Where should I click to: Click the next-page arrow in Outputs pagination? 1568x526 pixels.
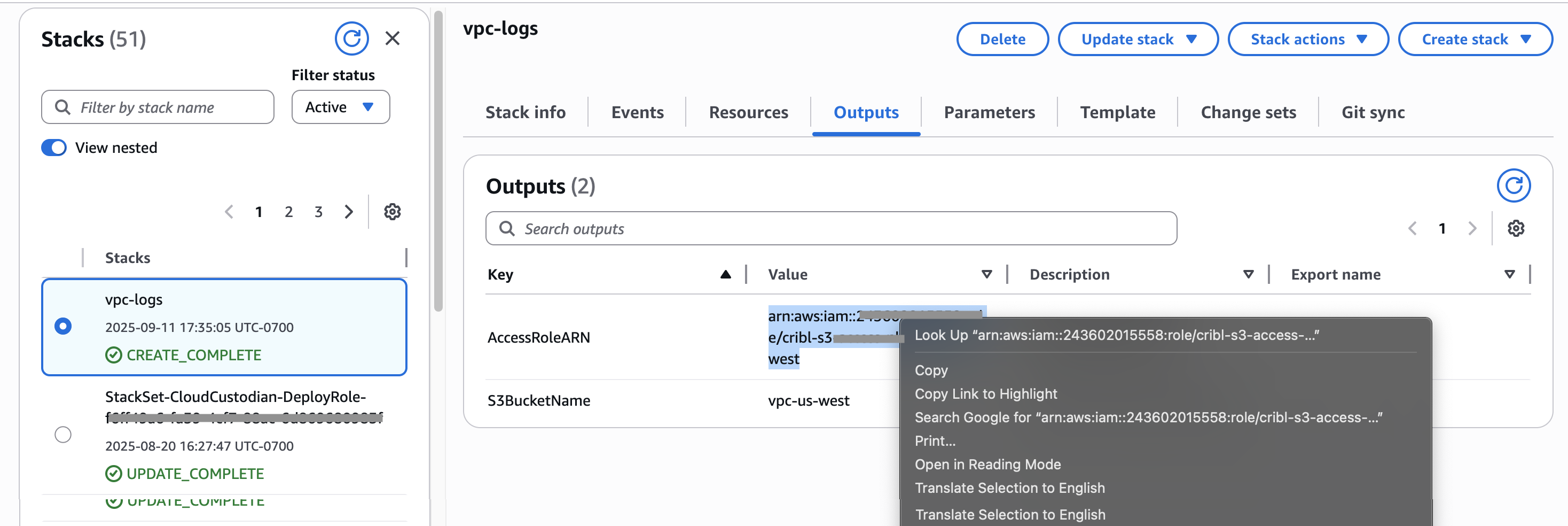pos(1472,228)
